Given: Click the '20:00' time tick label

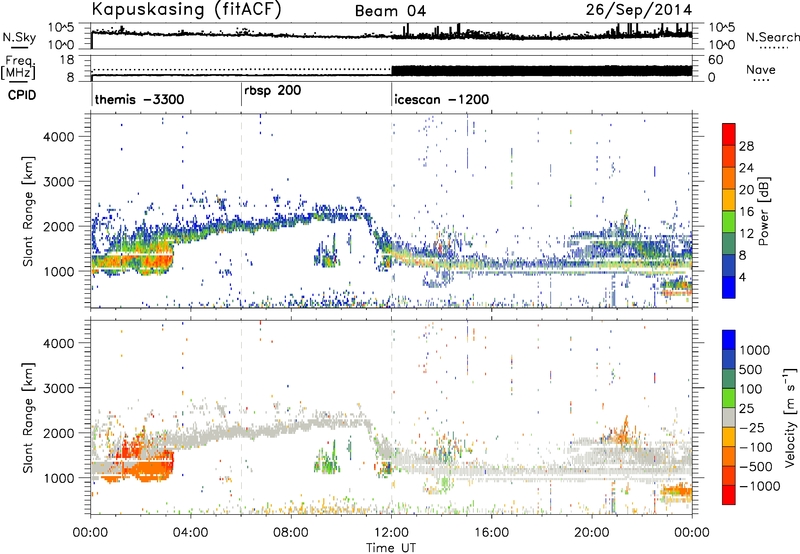Looking at the screenshot, I should [592, 533].
